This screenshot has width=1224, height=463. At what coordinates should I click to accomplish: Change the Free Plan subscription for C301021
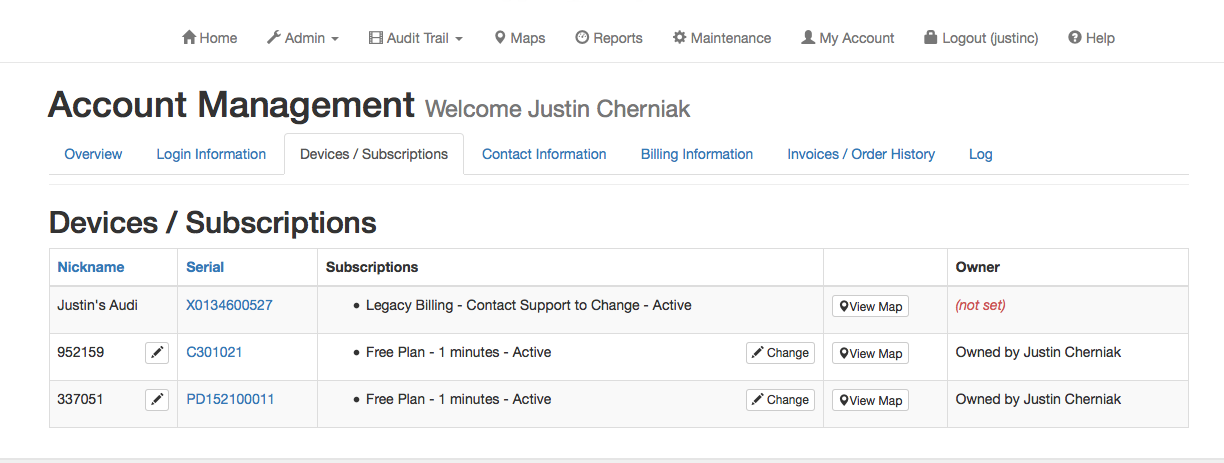point(780,353)
